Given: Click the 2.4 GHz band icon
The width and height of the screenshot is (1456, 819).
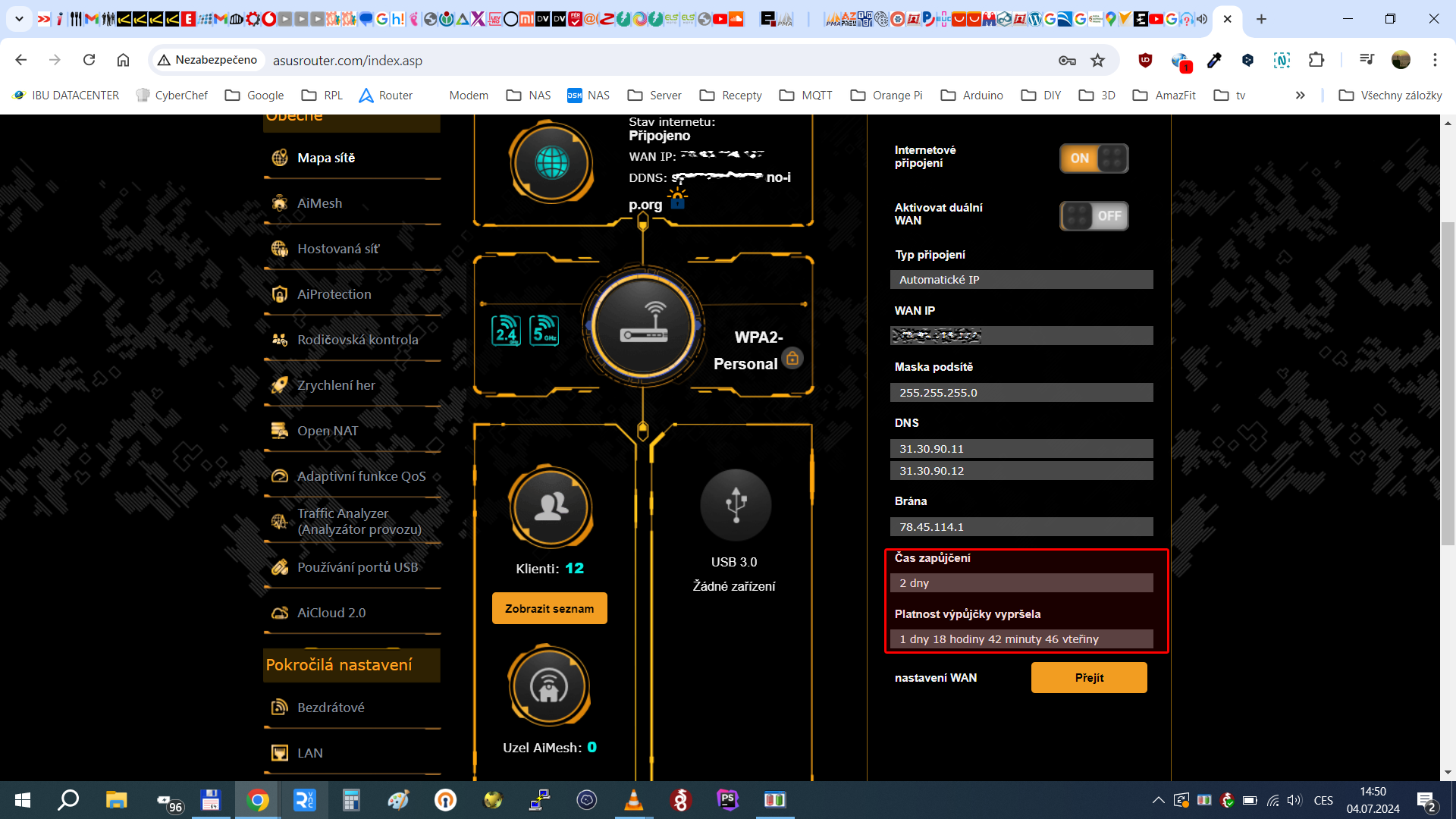Looking at the screenshot, I should 506,331.
